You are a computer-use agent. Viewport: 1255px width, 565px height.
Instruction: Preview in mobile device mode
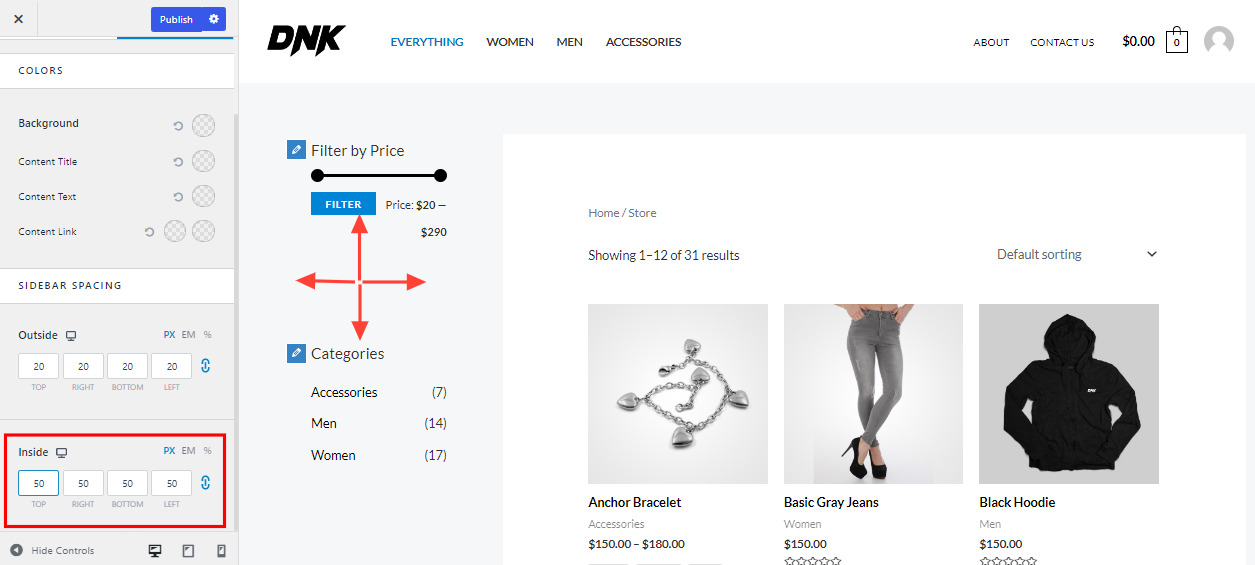[221, 551]
